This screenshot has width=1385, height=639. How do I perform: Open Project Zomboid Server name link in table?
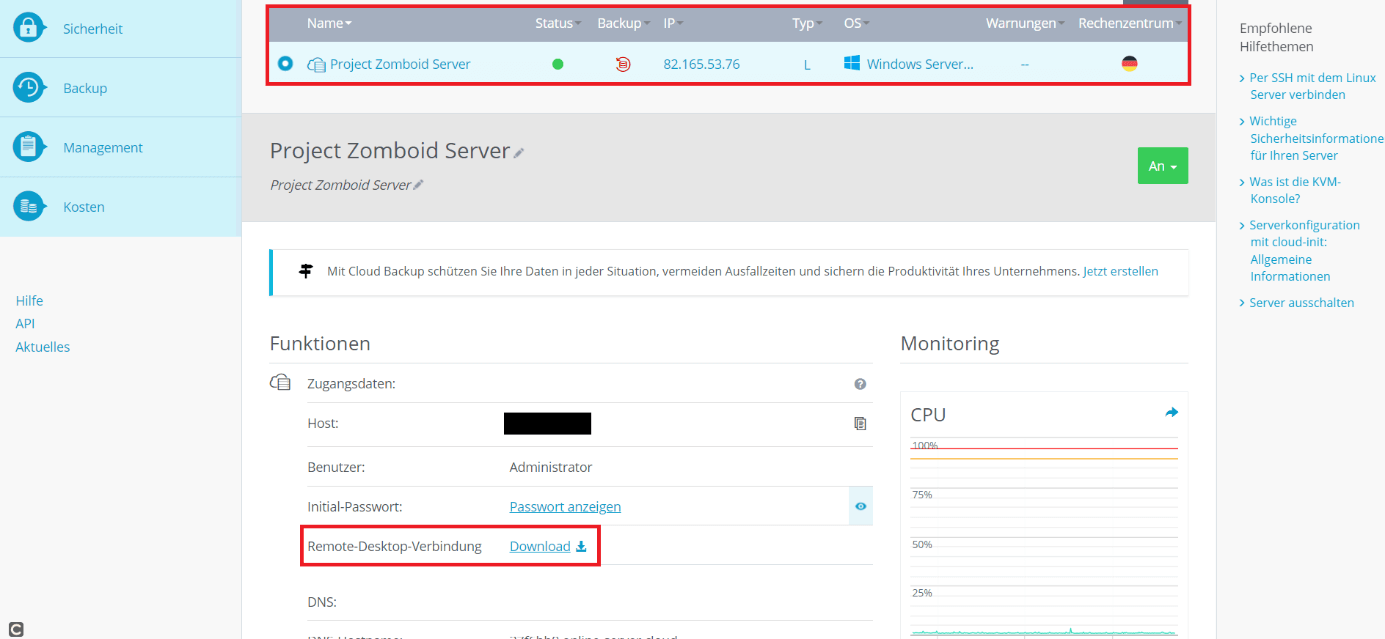(x=400, y=64)
